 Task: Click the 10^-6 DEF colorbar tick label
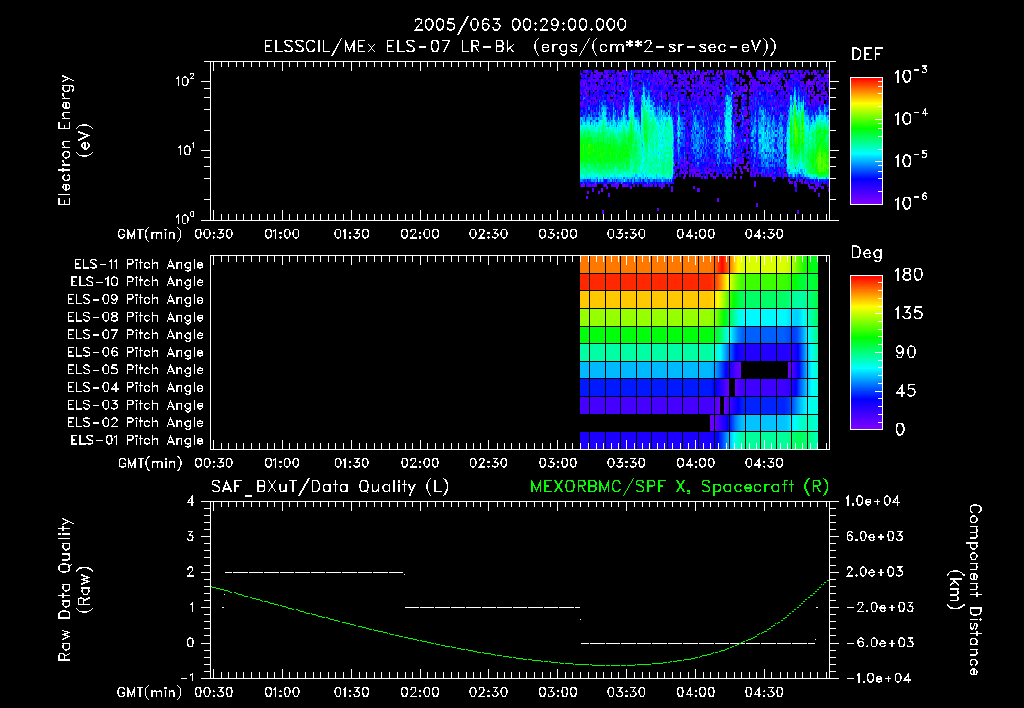pos(910,202)
